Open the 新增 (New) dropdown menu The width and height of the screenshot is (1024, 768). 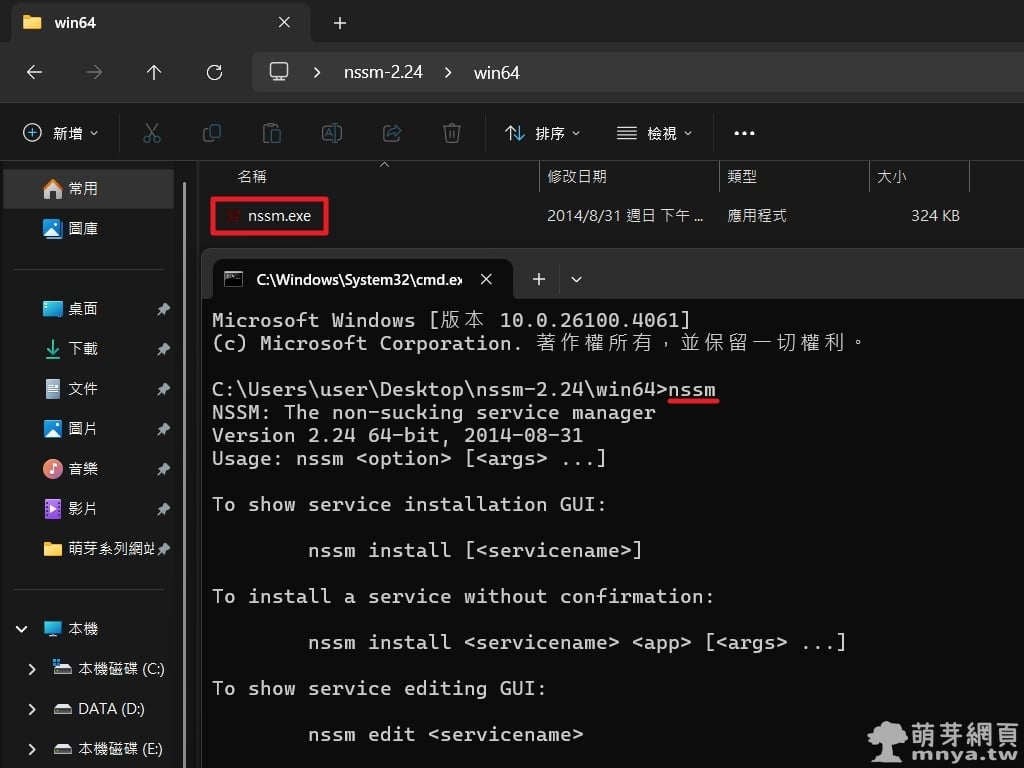[x=61, y=133]
